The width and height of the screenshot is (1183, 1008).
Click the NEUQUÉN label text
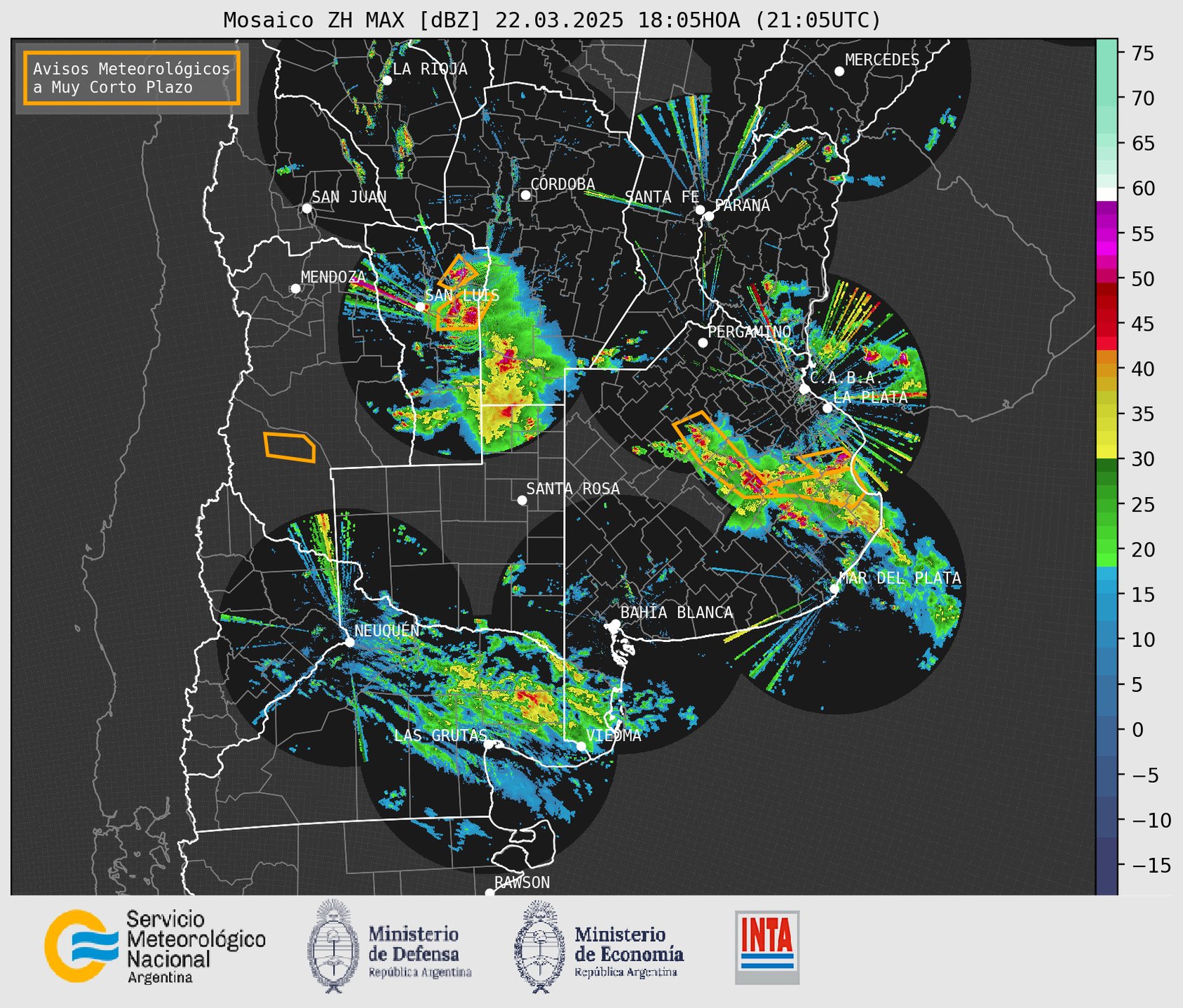point(387,630)
